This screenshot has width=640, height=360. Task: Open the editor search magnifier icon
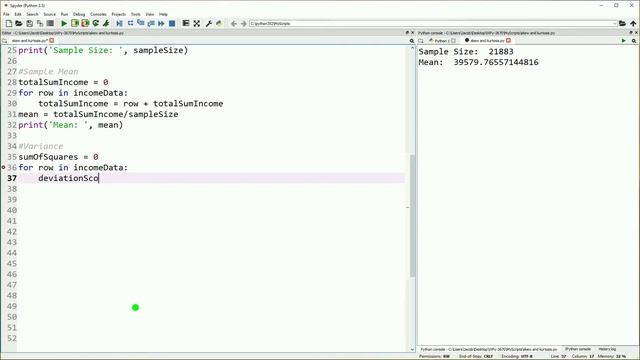[x=411, y=41]
